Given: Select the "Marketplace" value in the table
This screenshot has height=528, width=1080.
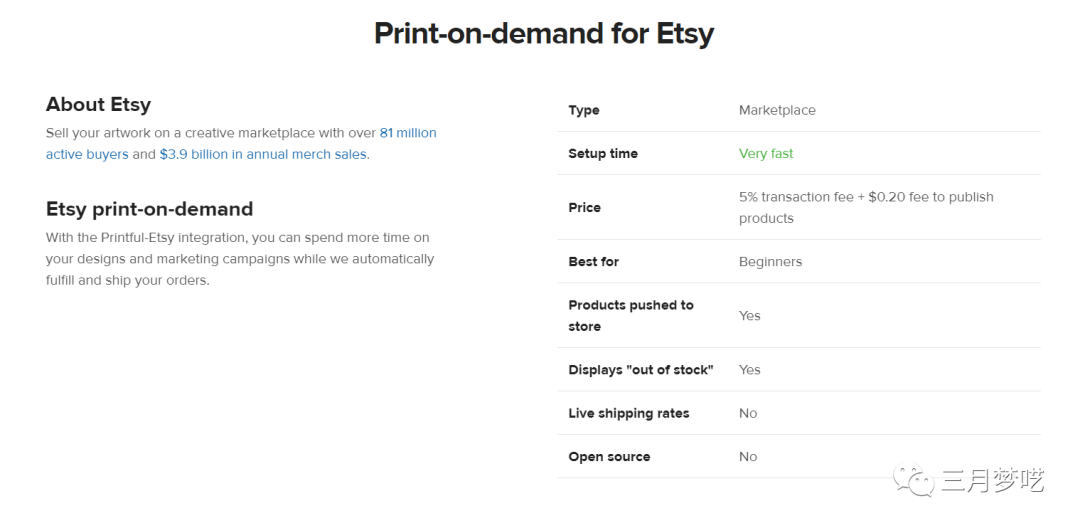Looking at the screenshot, I should [777, 110].
